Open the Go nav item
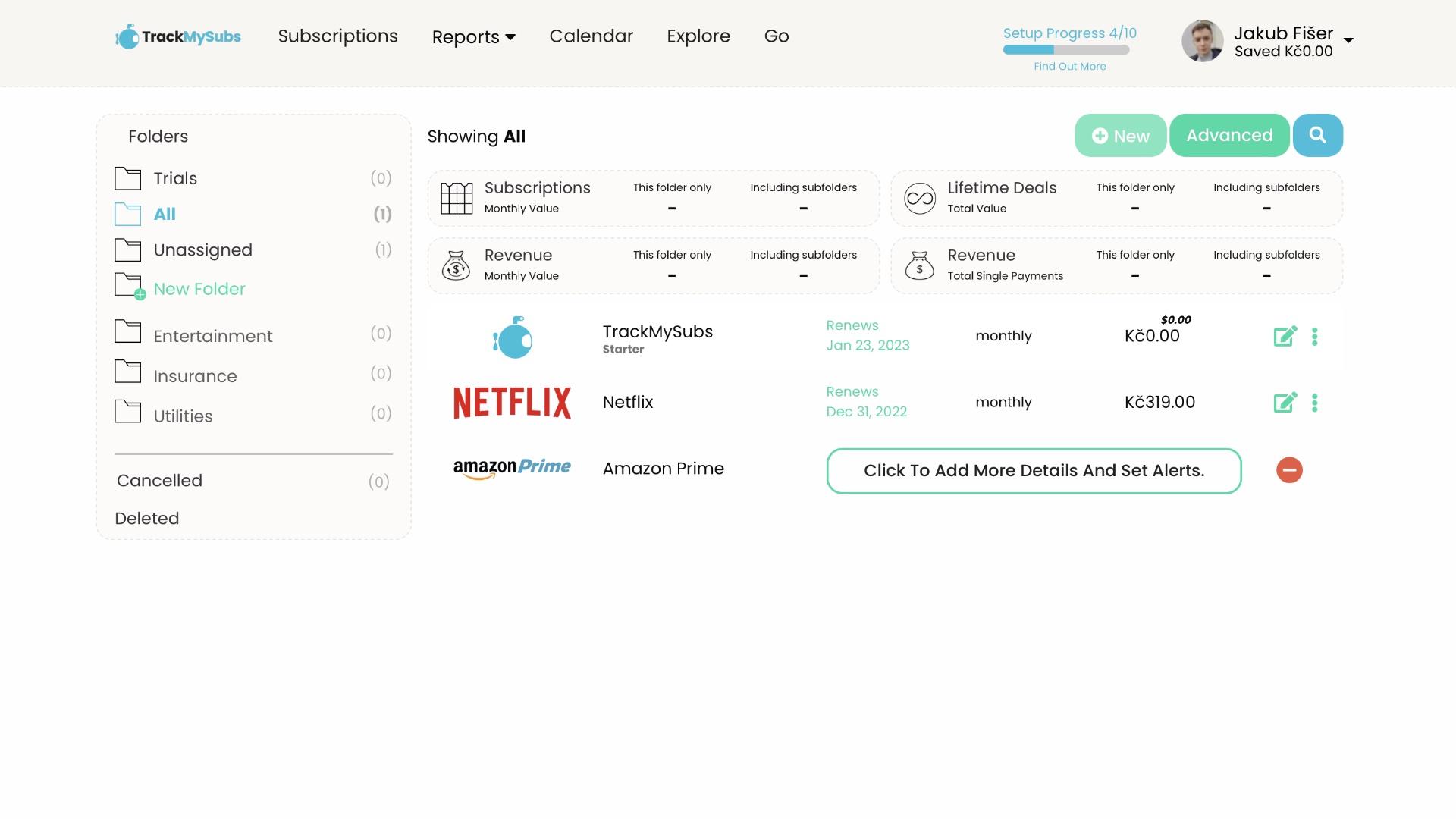This screenshot has width=1456, height=819. 777,36
